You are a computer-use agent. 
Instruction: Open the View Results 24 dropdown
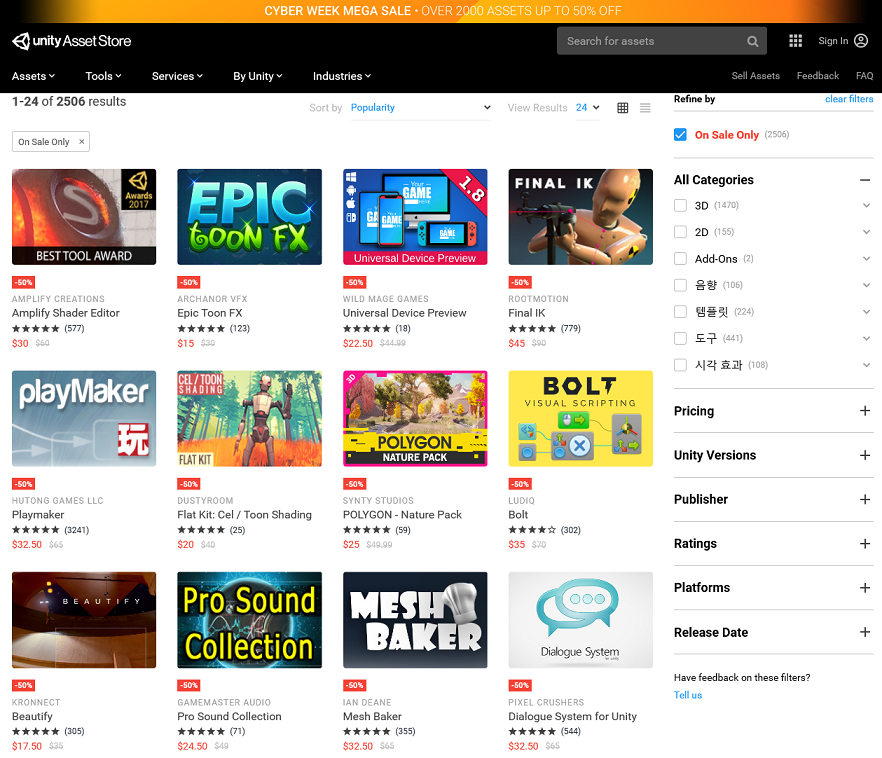coord(588,108)
